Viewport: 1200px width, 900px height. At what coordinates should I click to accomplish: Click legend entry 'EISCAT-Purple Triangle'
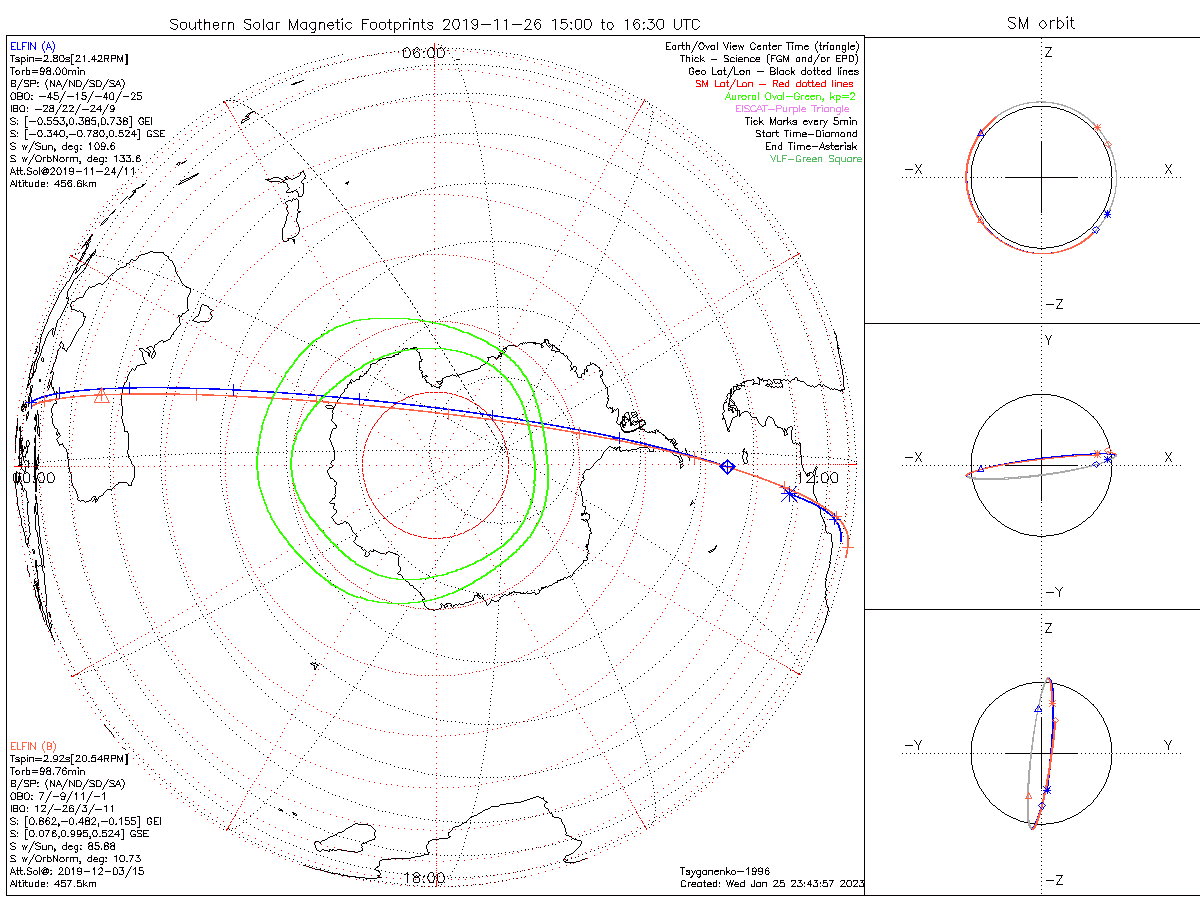pyautogui.click(x=792, y=109)
